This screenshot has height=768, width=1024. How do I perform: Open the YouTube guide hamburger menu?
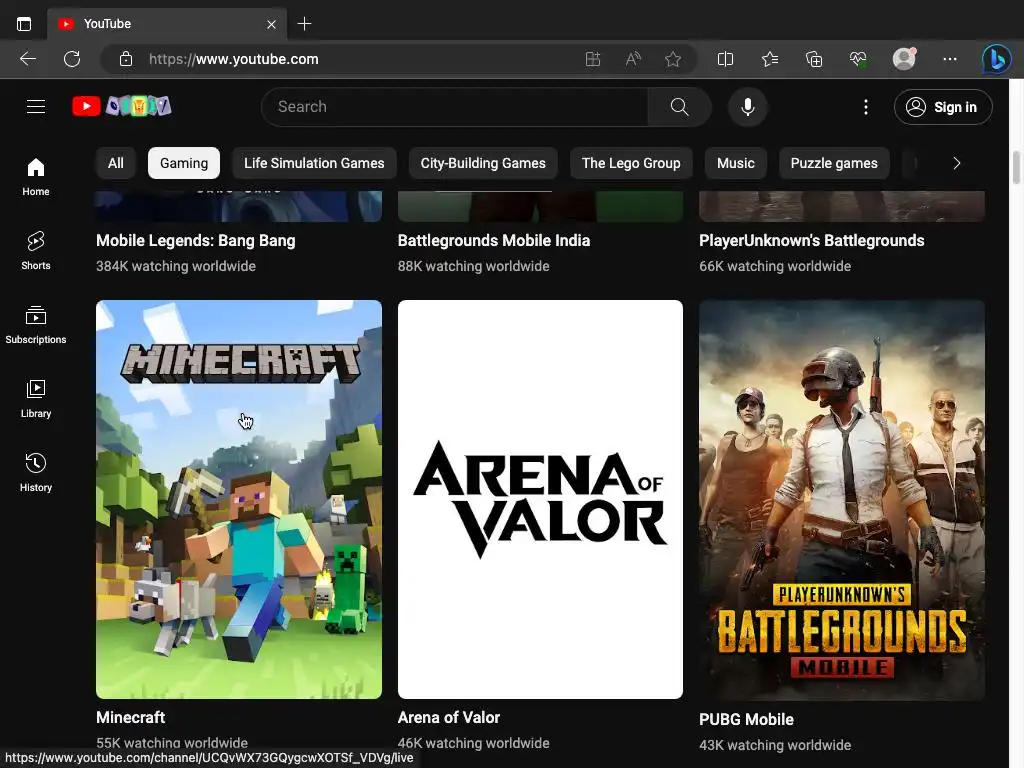[x=36, y=106]
